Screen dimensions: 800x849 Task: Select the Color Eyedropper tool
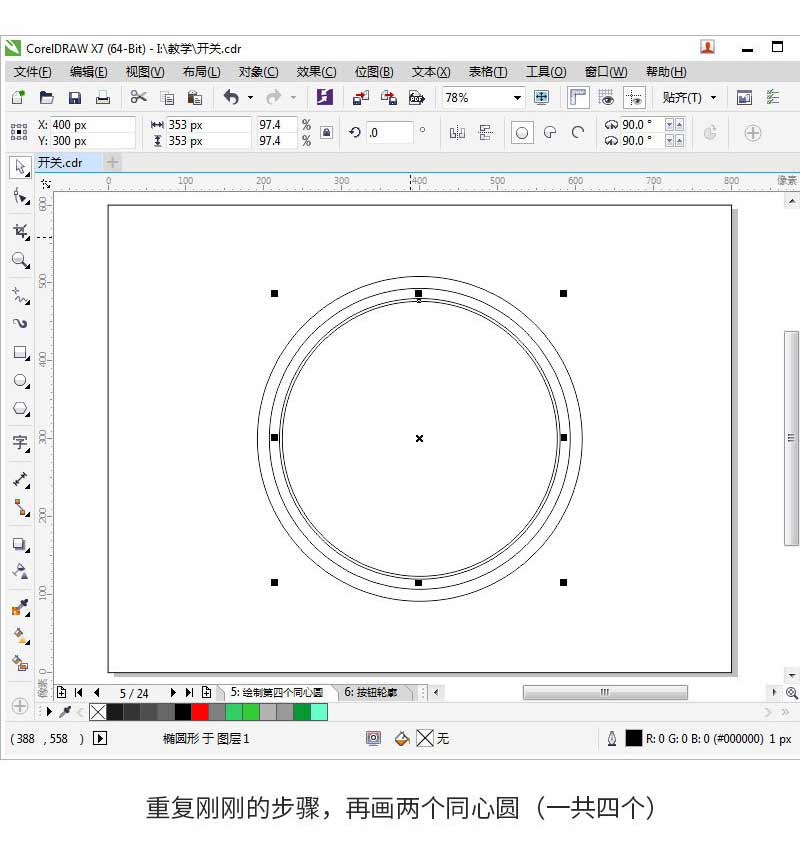pyautogui.click(x=21, y=607)
